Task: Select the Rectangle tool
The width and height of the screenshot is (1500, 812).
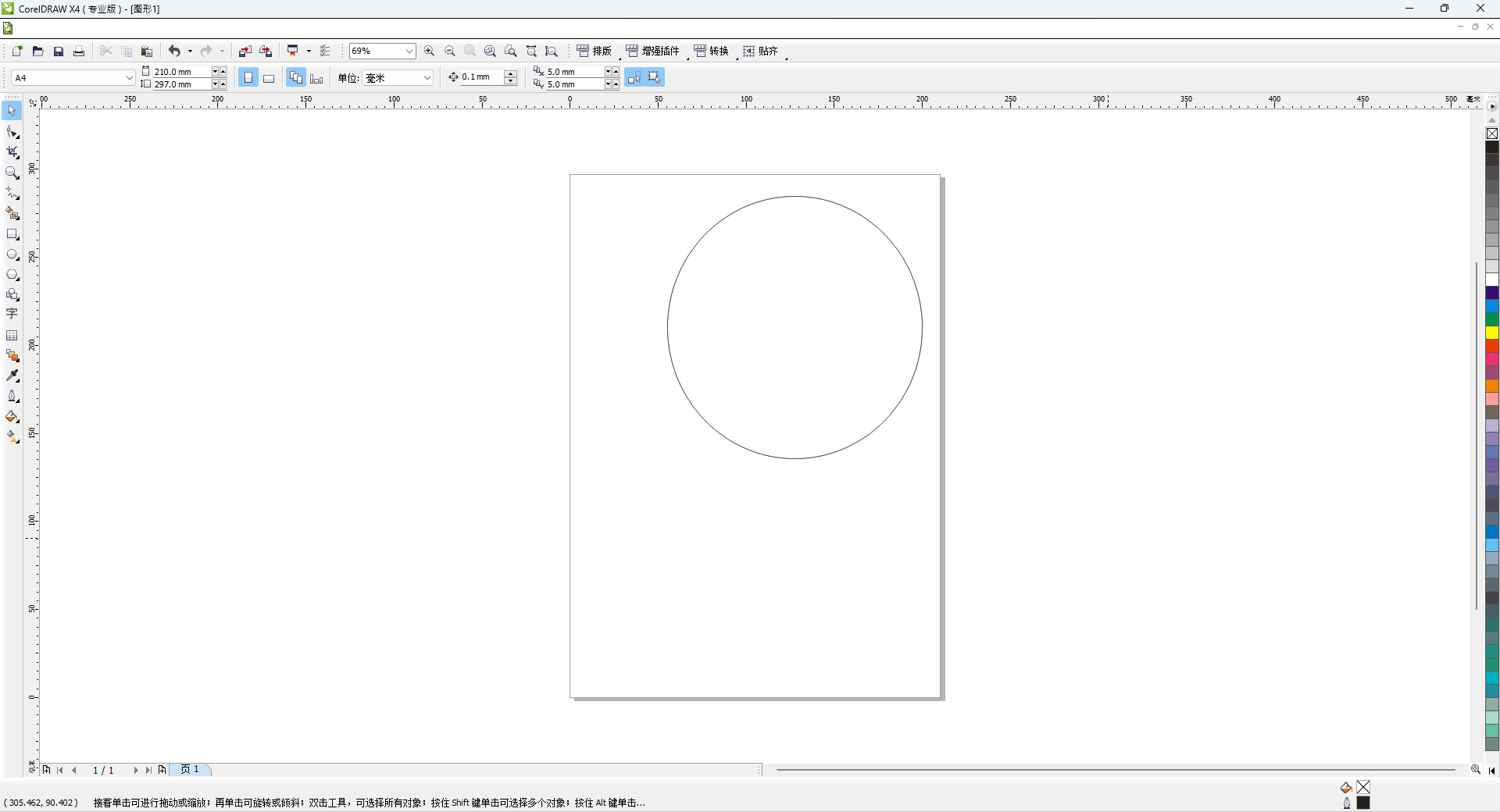Action: [12, 234]
